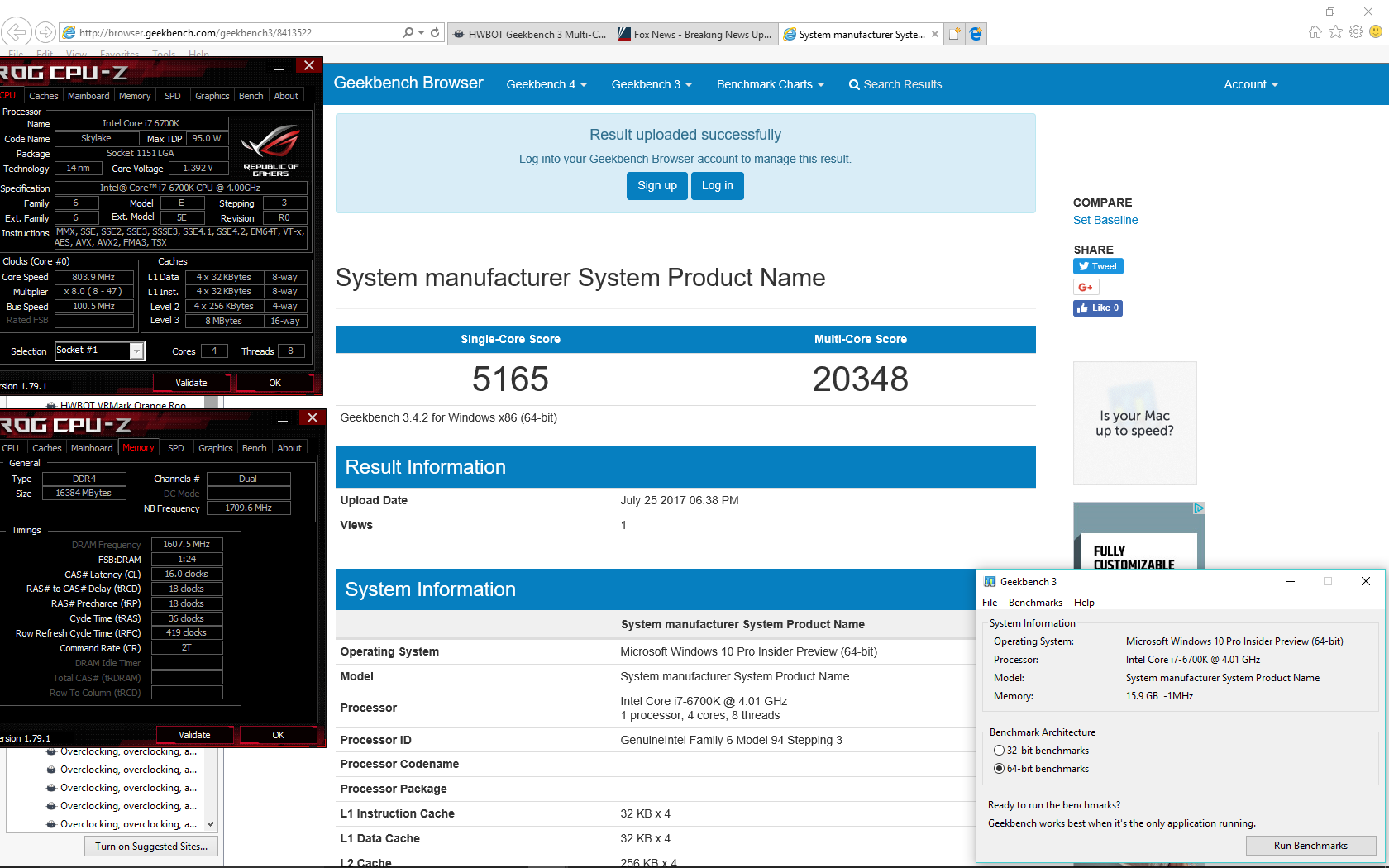Click the Turn on Suggested Sites button

tap(151, 847)
